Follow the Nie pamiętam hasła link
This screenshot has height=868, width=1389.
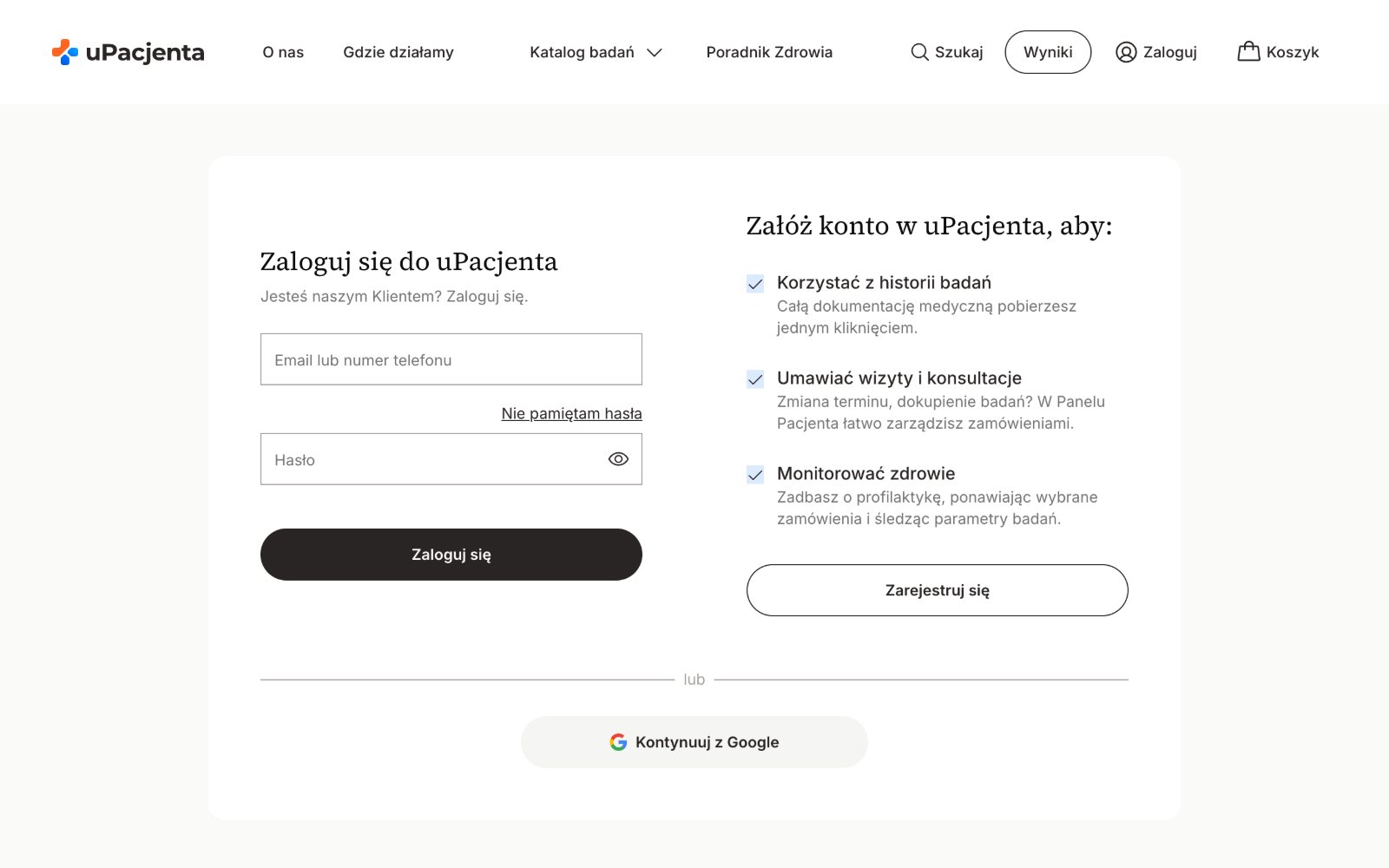pos(572,413)
